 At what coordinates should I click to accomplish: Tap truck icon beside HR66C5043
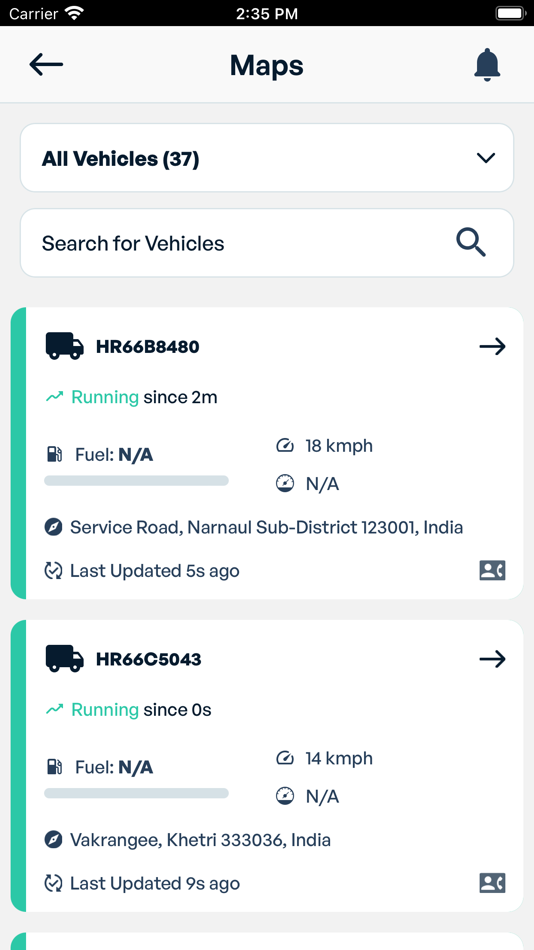tap(64, 658)
